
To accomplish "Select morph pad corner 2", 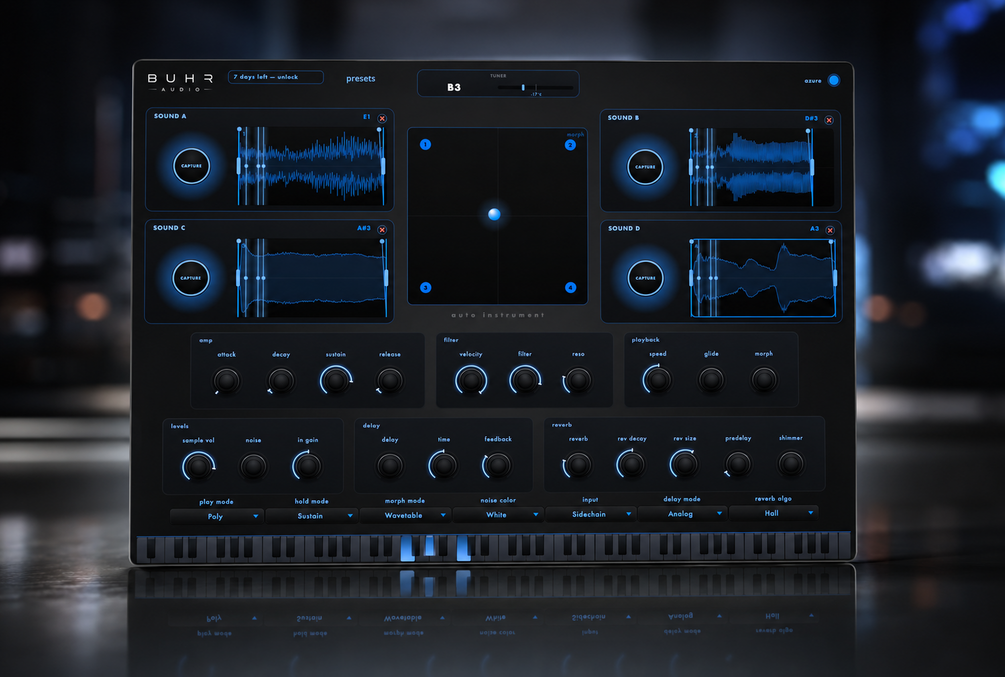I will pyautogui.click(x=570, y=145).
